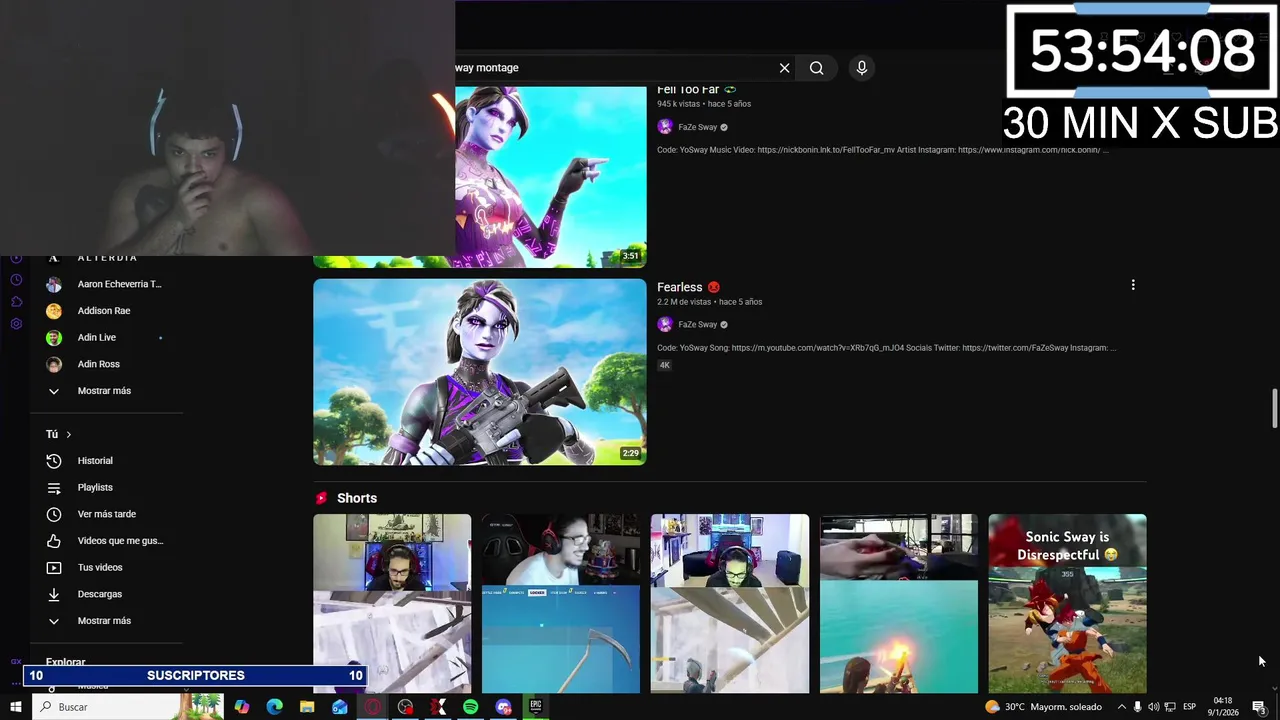
Task: Click the Historial clock-arrow icon
Action: click(x=54, y=461)
